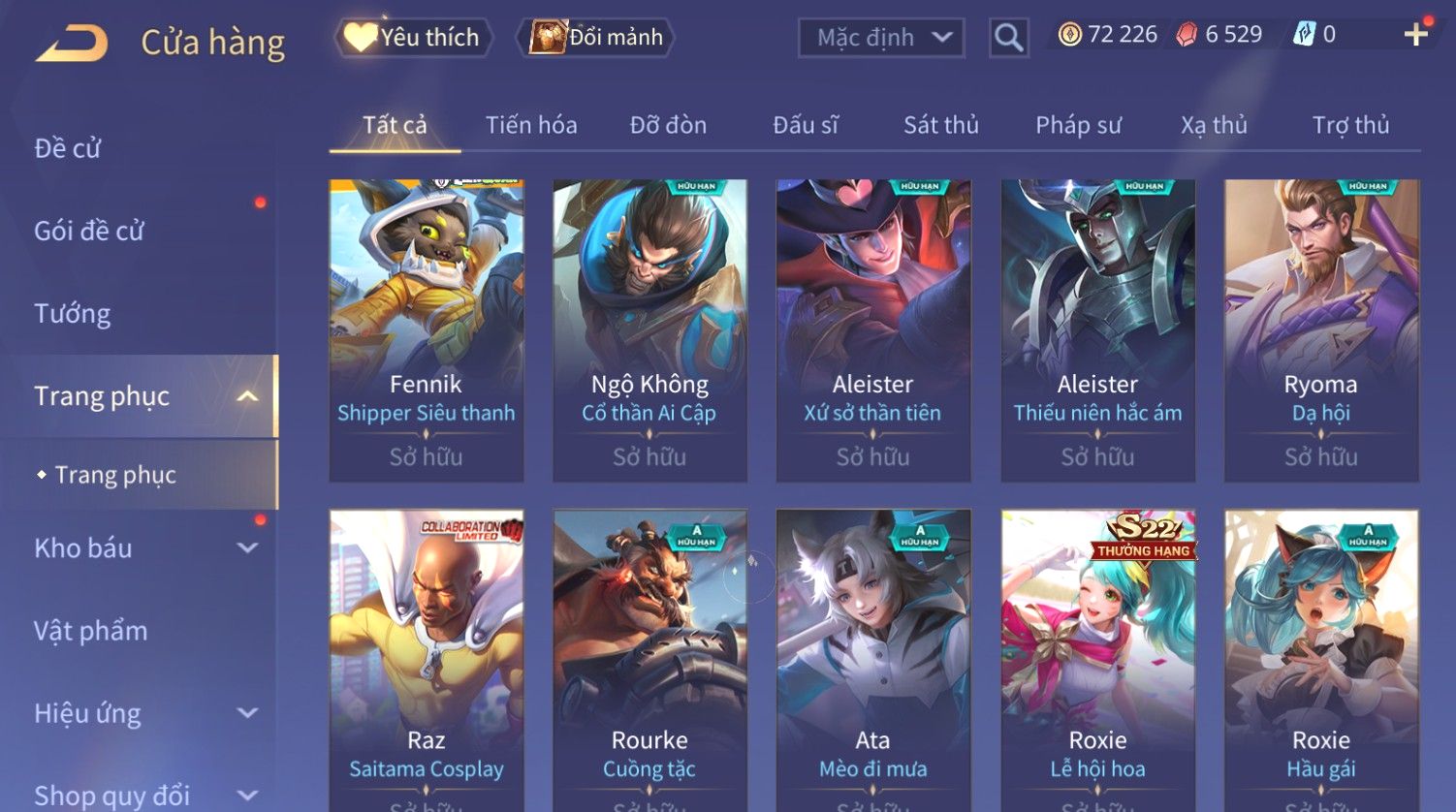Open Tướng in the left sidebar
The image size is (1456, 812).
73,313
